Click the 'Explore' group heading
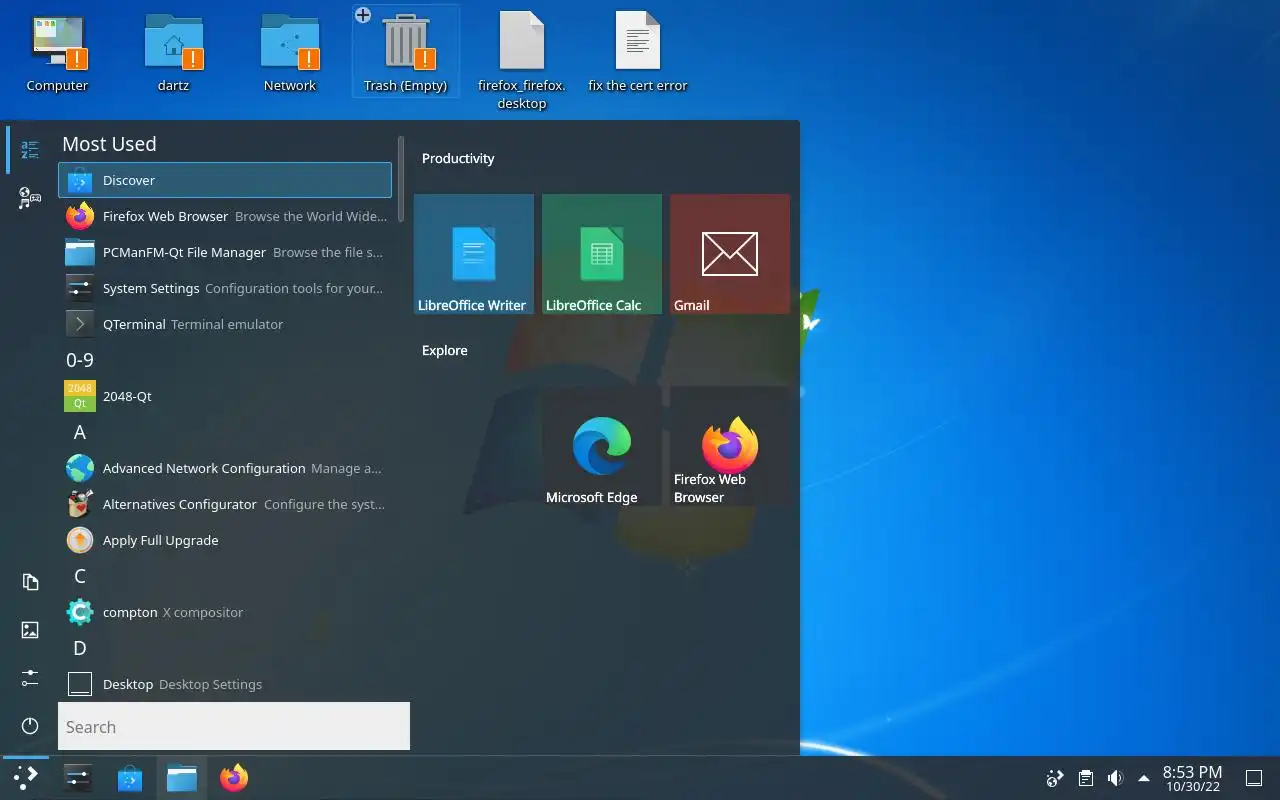Image resolution: width=1280 pixels, height=800 pixels. click(x=445, y=350)
